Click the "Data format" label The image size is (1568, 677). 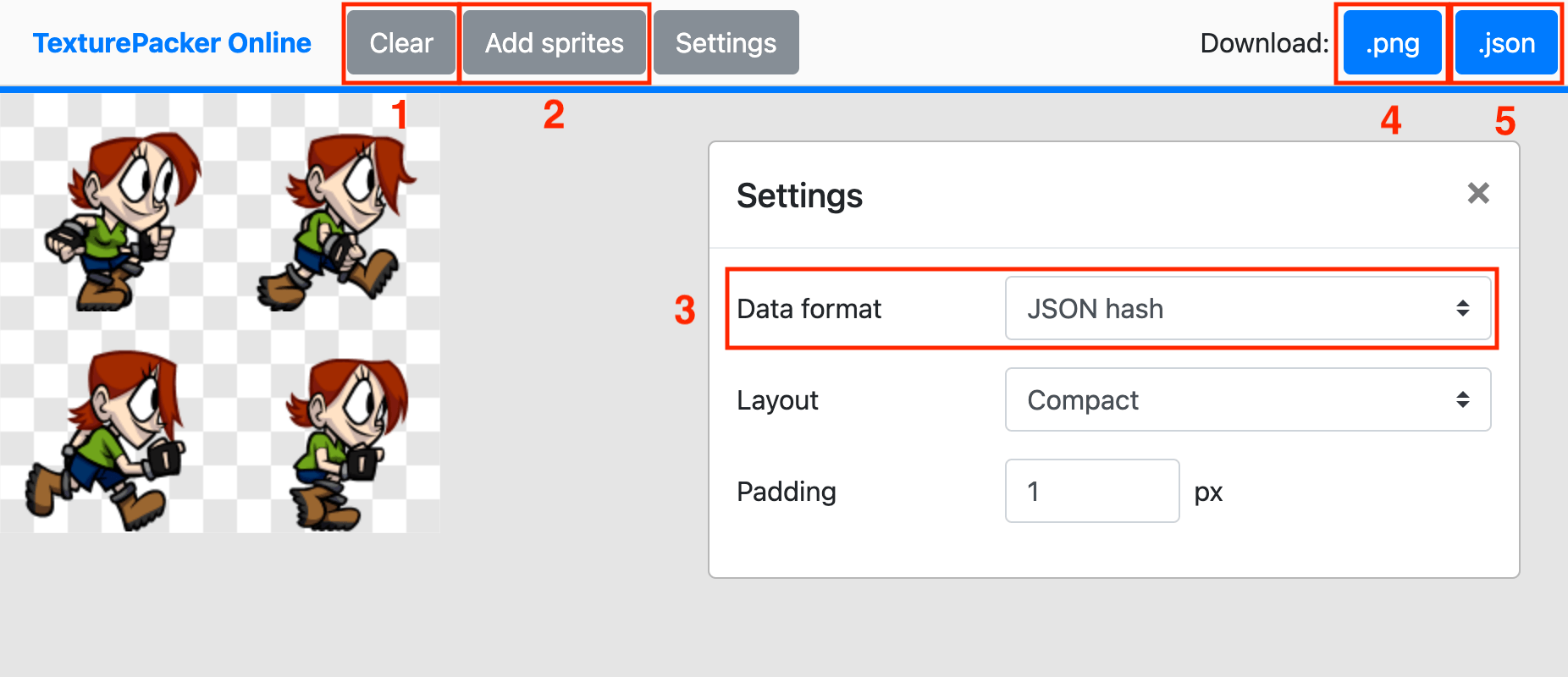click(x=809, y=309)
